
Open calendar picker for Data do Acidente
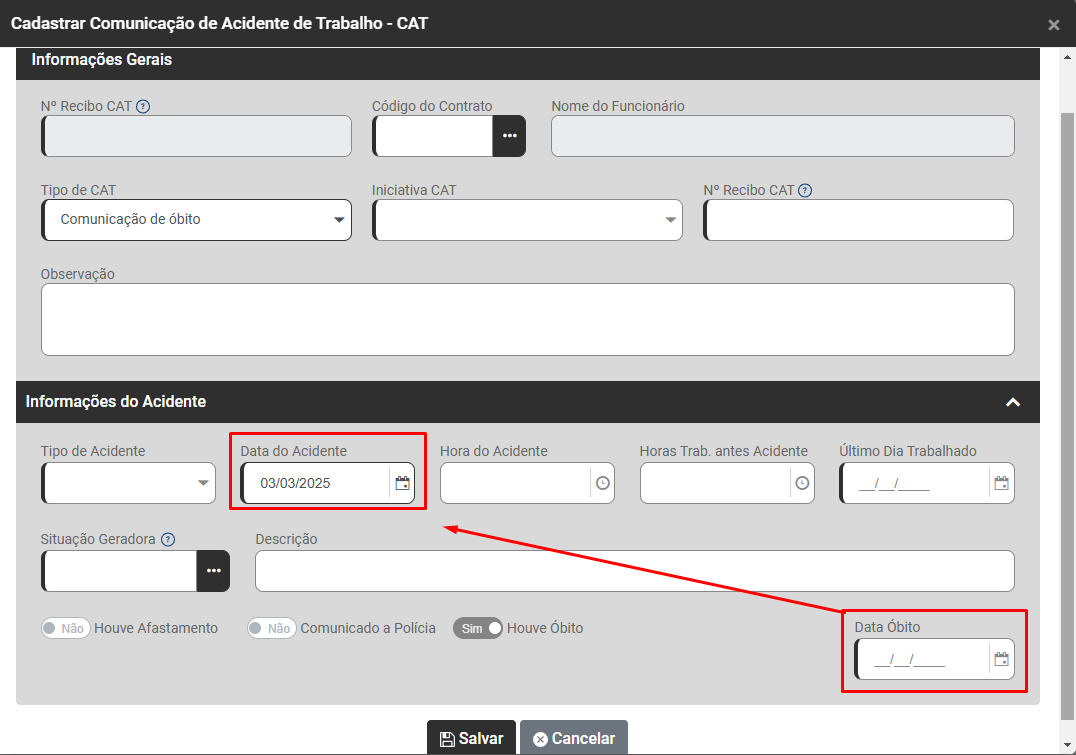point(402,483)
